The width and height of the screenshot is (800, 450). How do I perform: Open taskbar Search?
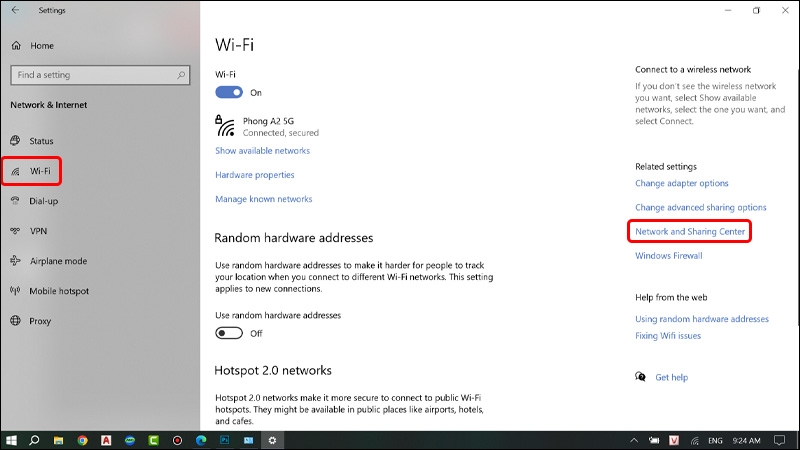pyautogui.click(x=34, y=440)
